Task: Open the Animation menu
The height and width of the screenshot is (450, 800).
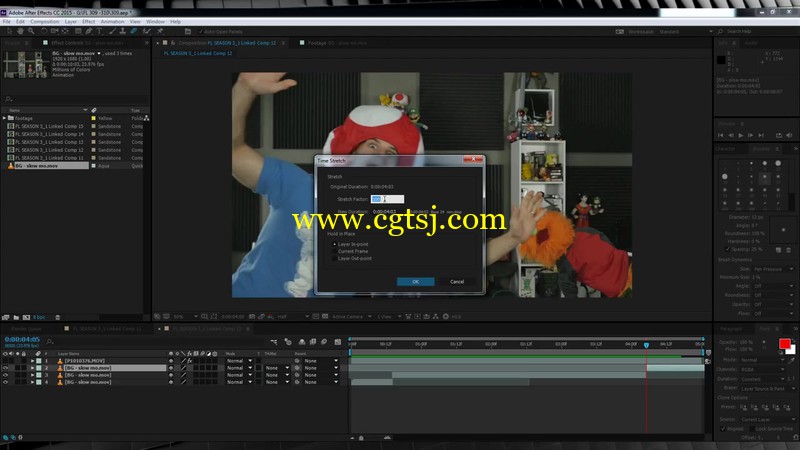Action: (x=112, y=22)
